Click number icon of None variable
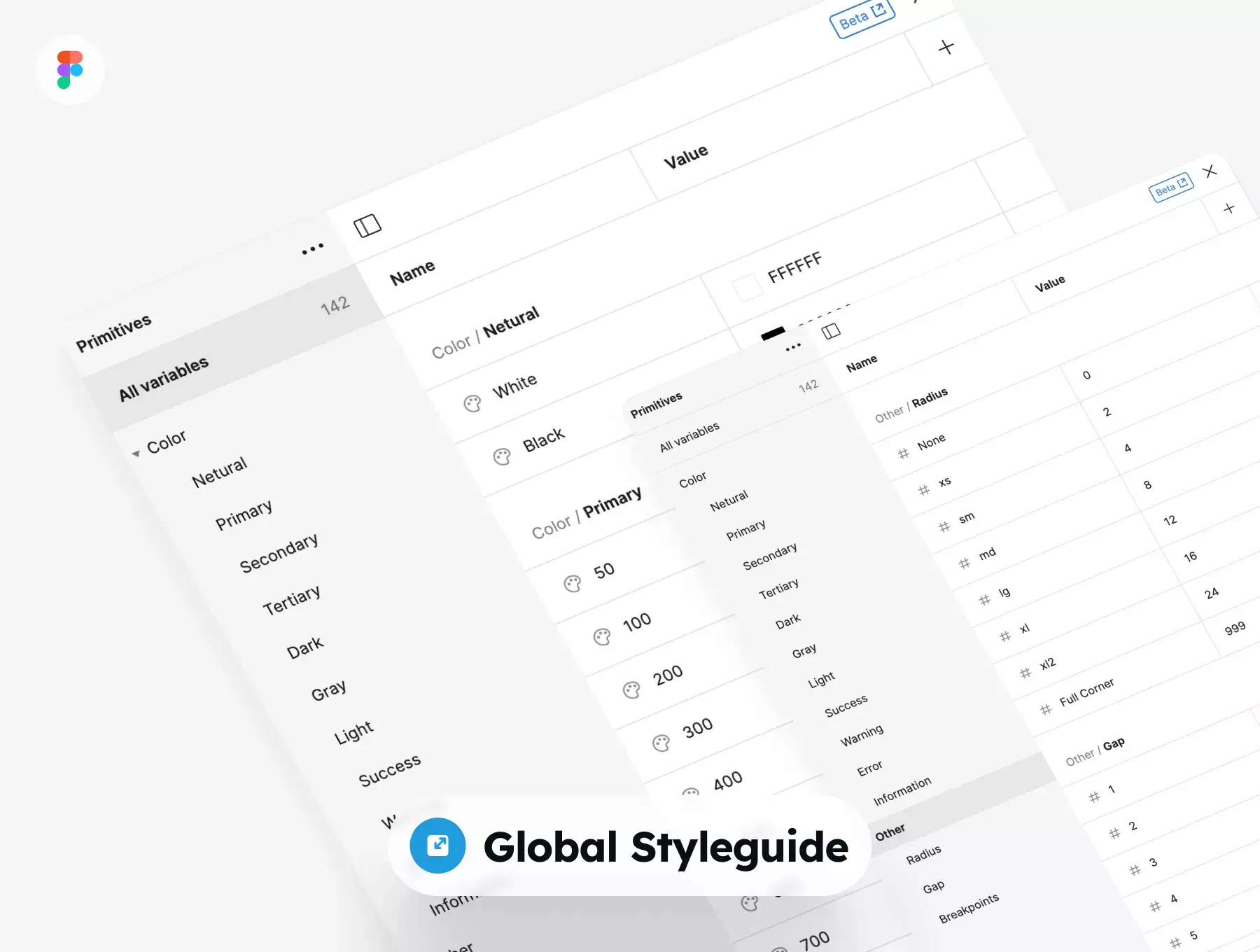1260x952 pixels. point(904,454)
